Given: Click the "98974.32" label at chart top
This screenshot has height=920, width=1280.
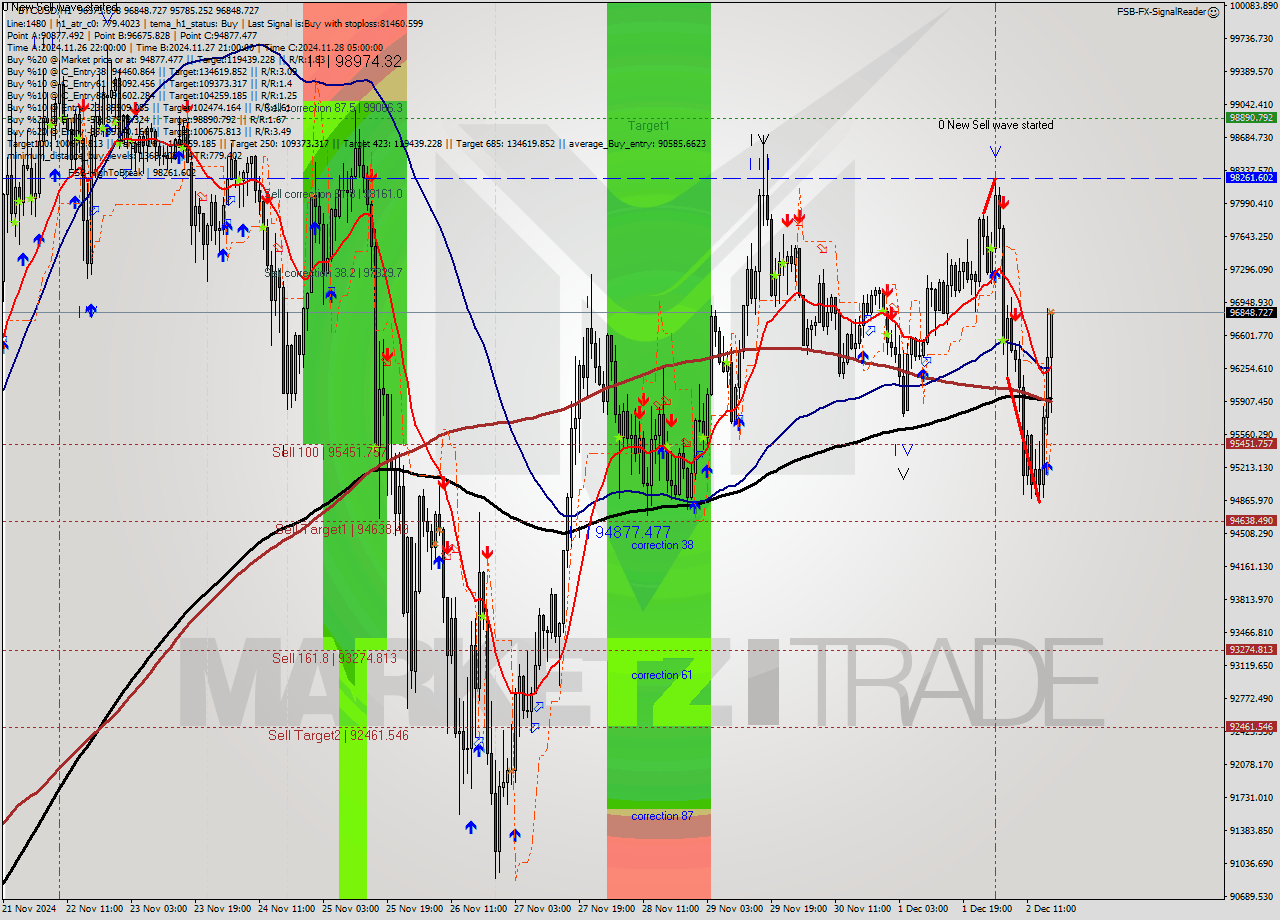Looking at the screenshot, I should pos(367,62).
